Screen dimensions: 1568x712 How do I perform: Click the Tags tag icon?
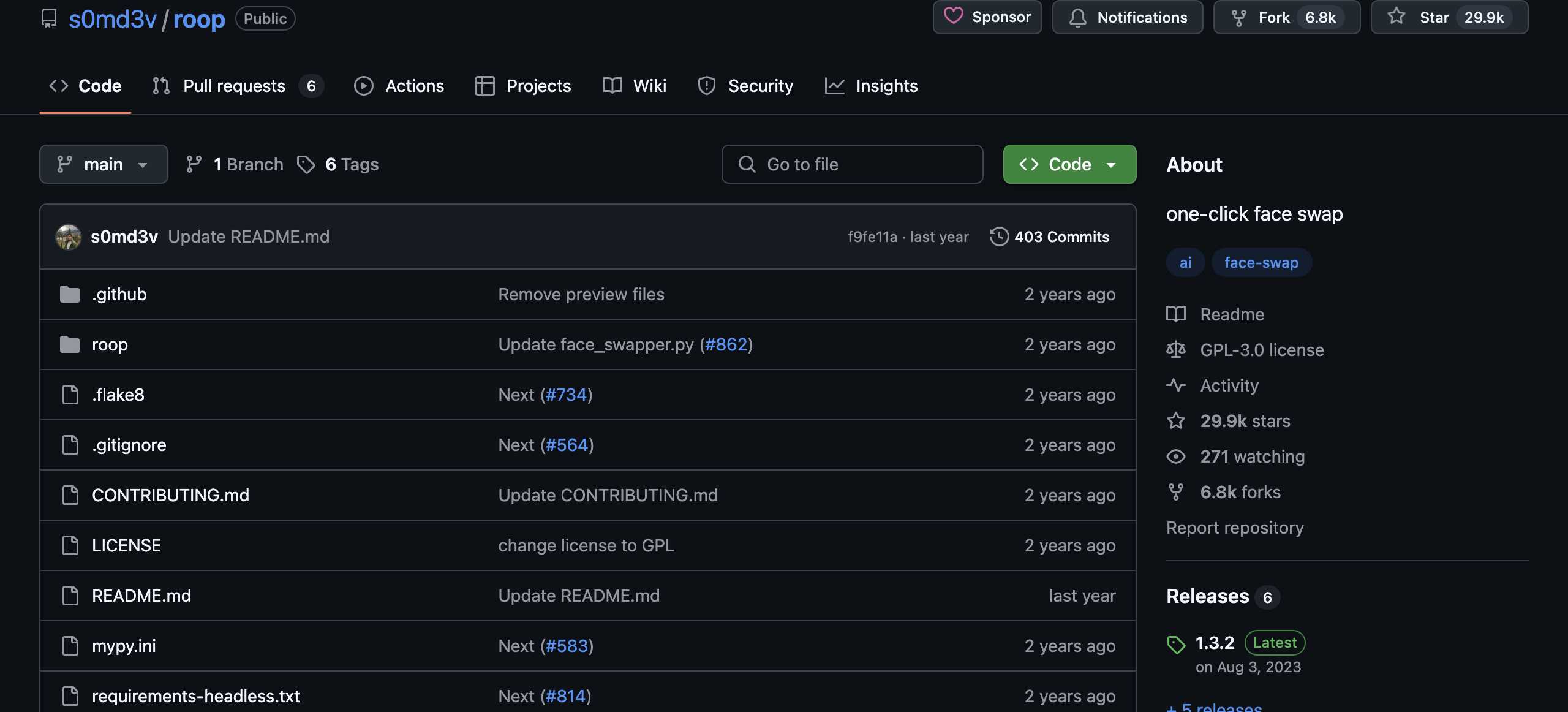tap(306, 164)
